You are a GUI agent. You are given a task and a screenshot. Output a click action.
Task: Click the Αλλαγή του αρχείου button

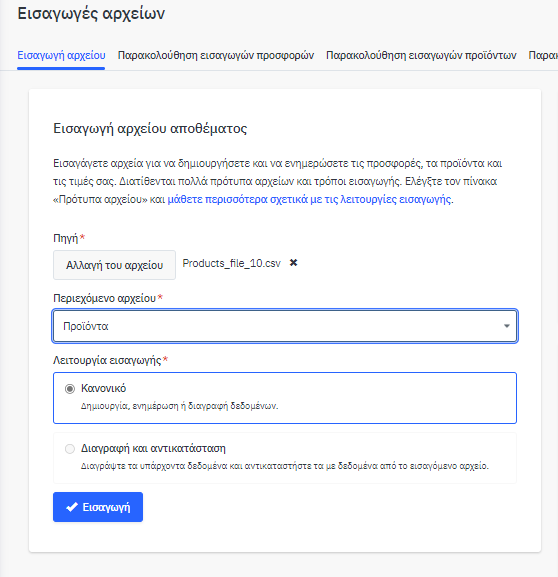114,265
